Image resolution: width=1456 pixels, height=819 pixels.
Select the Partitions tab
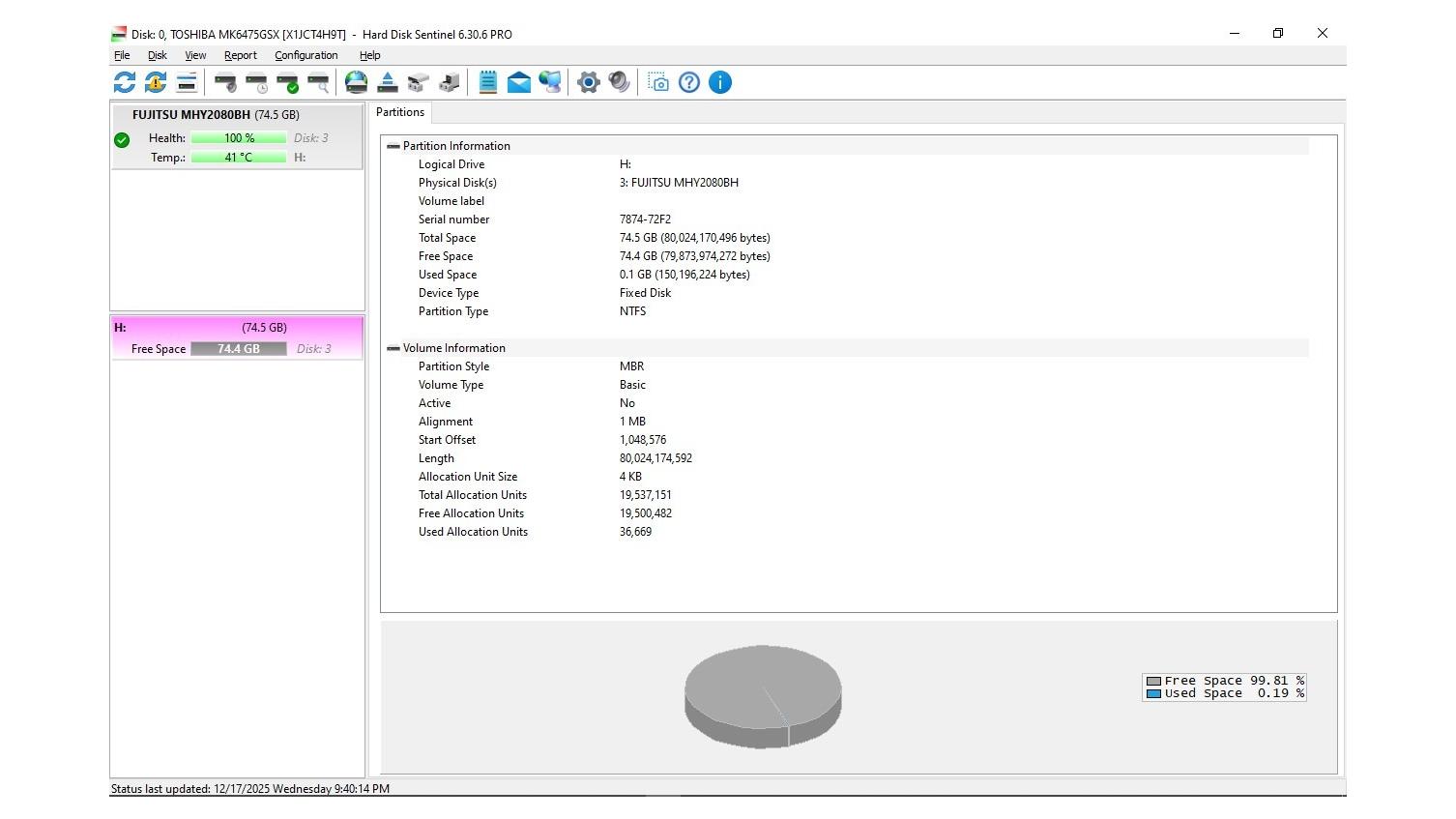click(400, 112)
